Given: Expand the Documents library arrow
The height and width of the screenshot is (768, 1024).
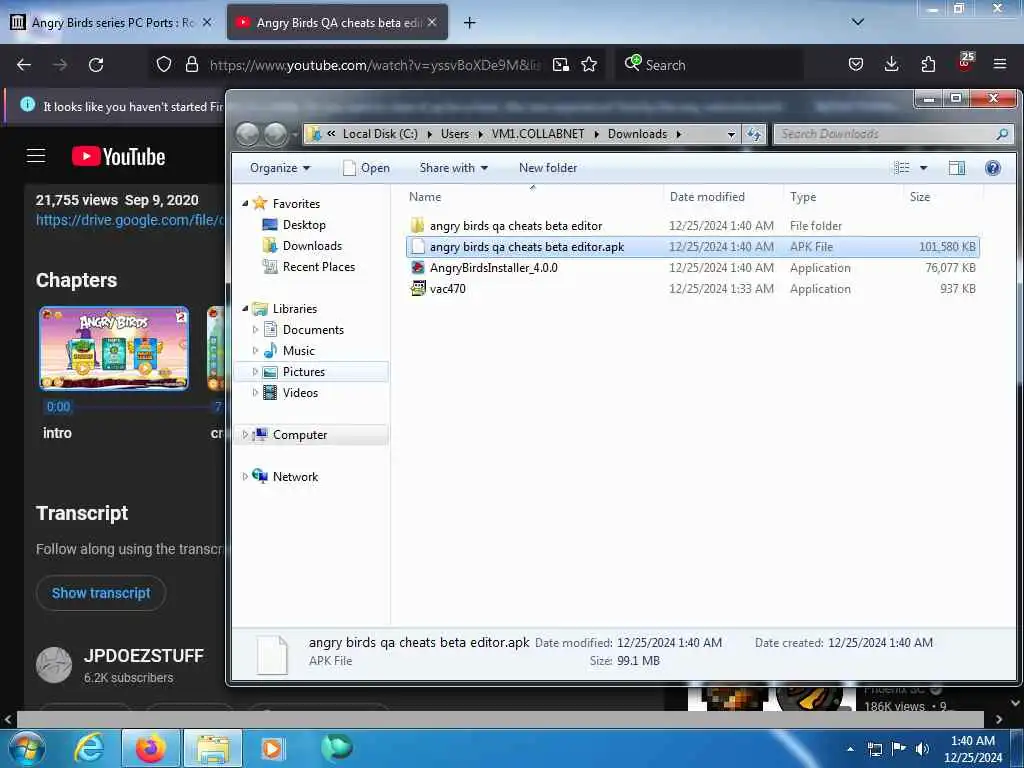Looking at the screenshot, I should (255, 330).
